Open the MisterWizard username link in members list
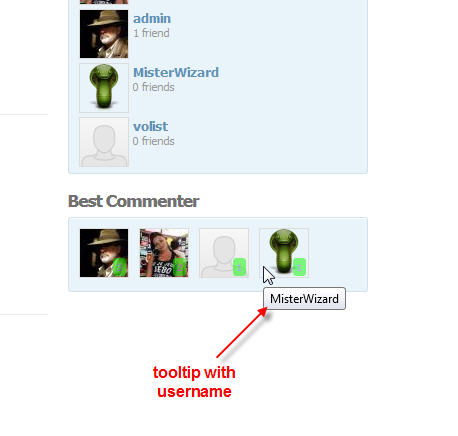The image size is (458, 436). (x=176, y=72)
